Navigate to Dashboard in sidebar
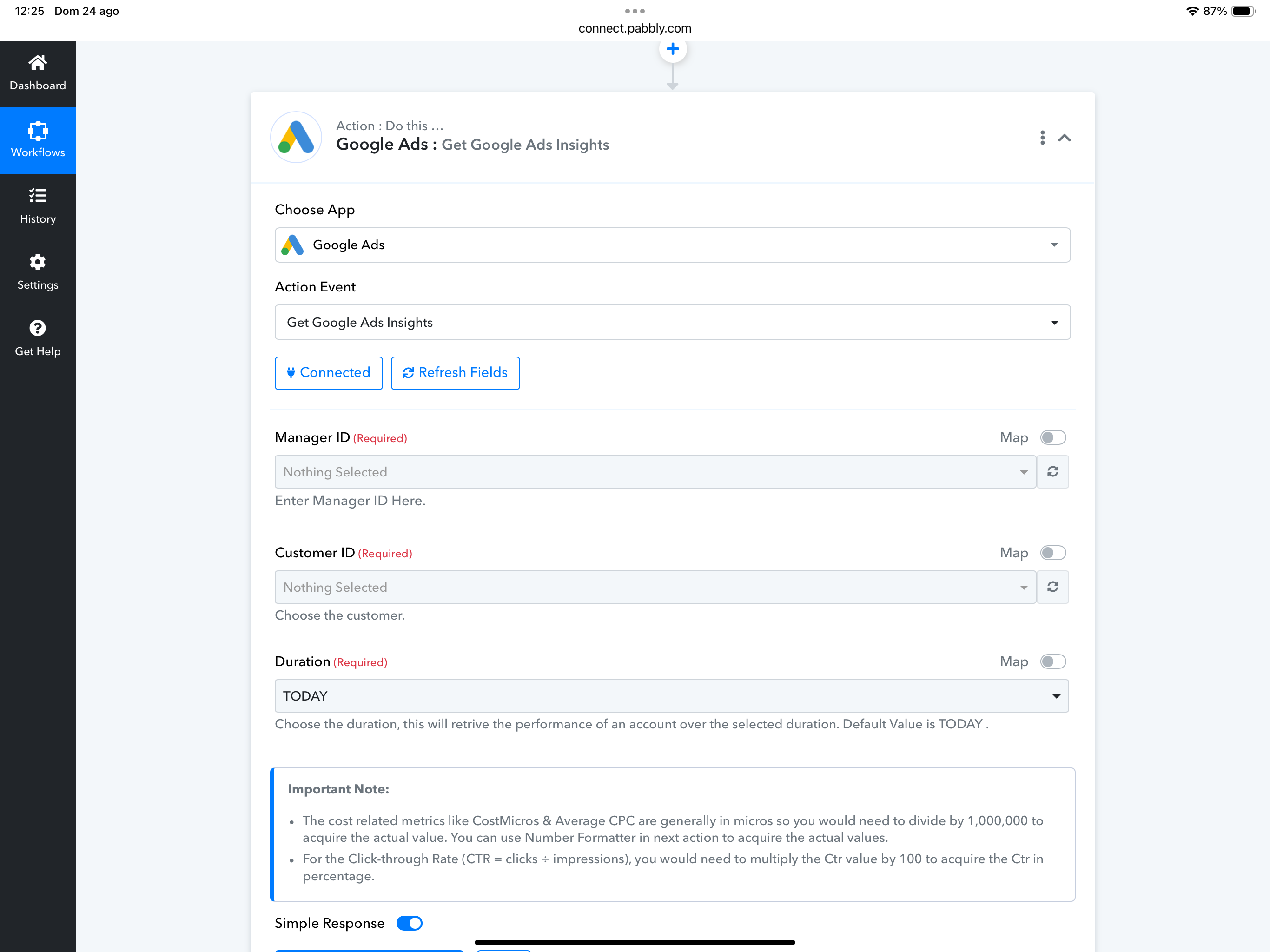Image resolution: width=1270 pixels, height=952 pixels. (x=38, y=73)
